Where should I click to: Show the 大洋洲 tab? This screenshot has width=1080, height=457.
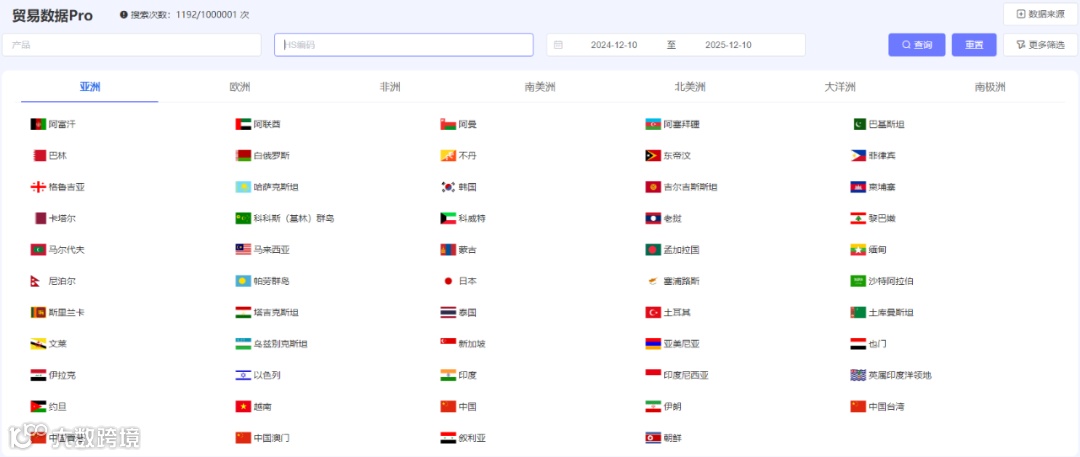click(840, 87)
